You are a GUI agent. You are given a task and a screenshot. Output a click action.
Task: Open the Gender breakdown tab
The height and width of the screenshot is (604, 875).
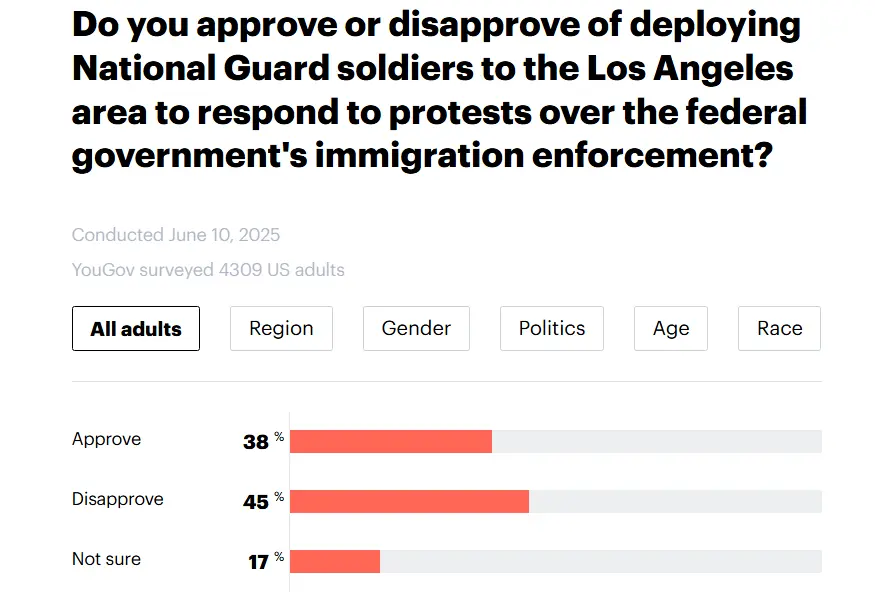click(416, 329)
